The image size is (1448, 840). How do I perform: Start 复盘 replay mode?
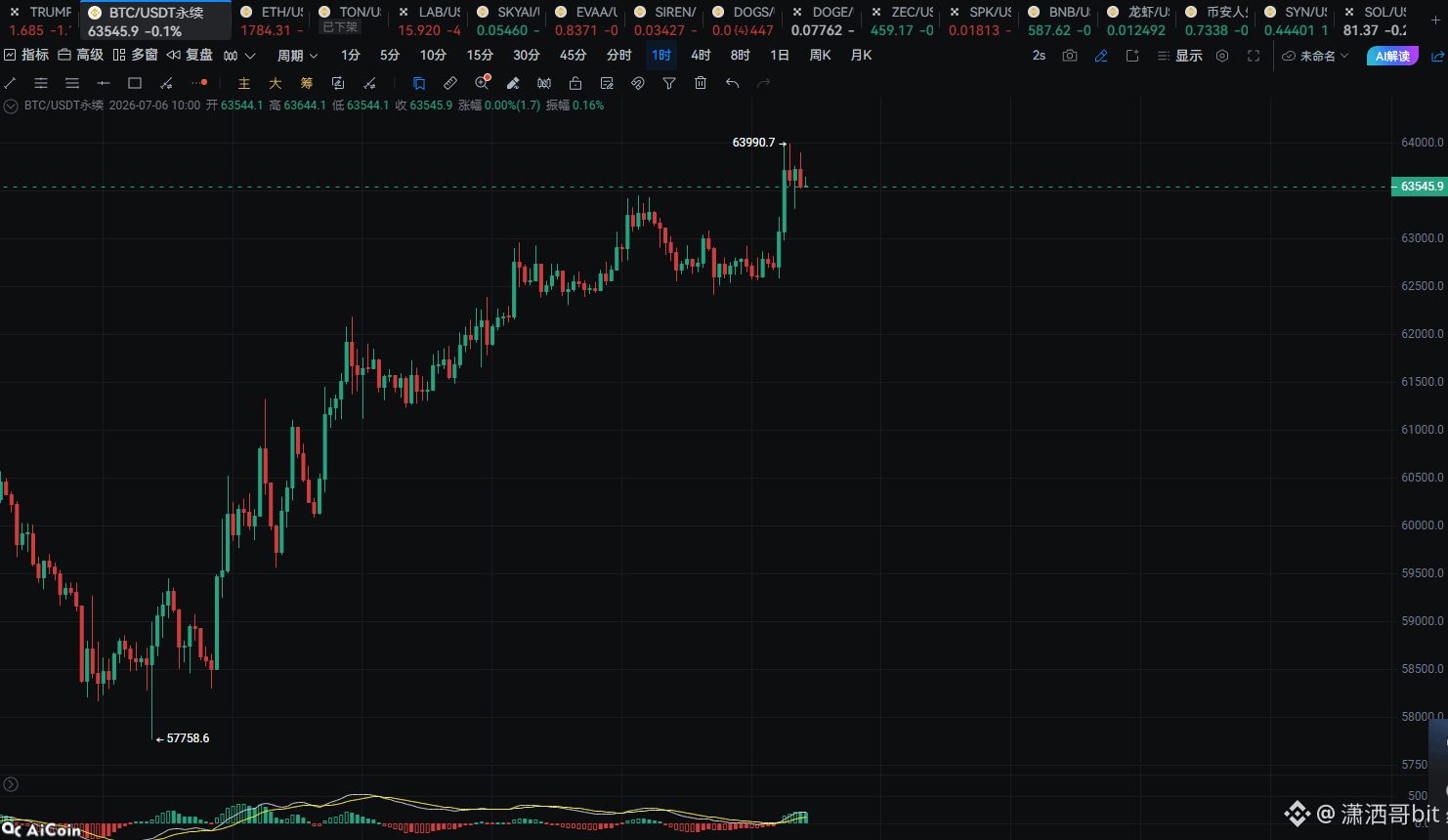190,56
